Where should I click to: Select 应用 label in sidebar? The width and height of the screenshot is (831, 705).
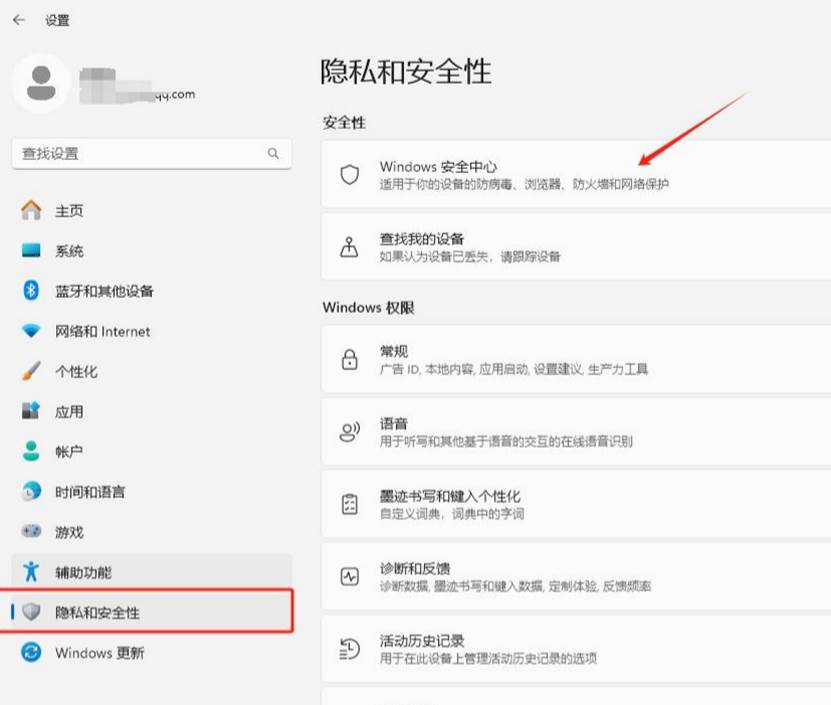pyautogui.click(x=69, y=412)
